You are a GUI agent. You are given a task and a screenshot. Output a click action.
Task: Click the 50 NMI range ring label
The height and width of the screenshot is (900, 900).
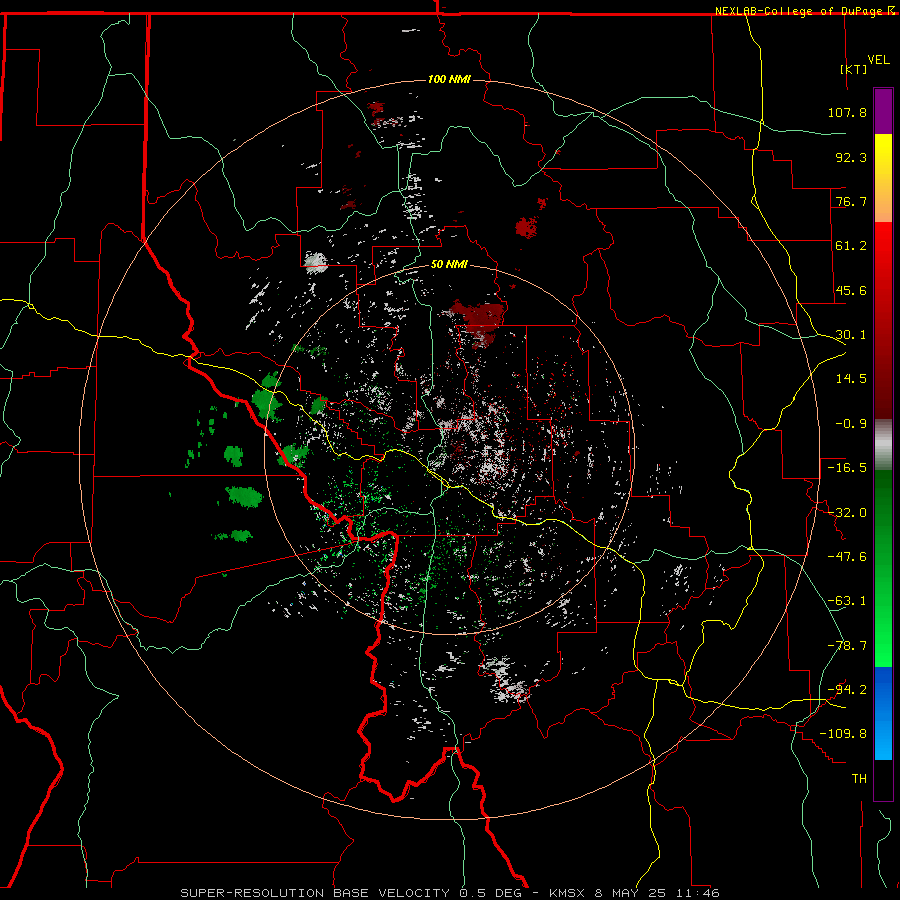(449, 265)
